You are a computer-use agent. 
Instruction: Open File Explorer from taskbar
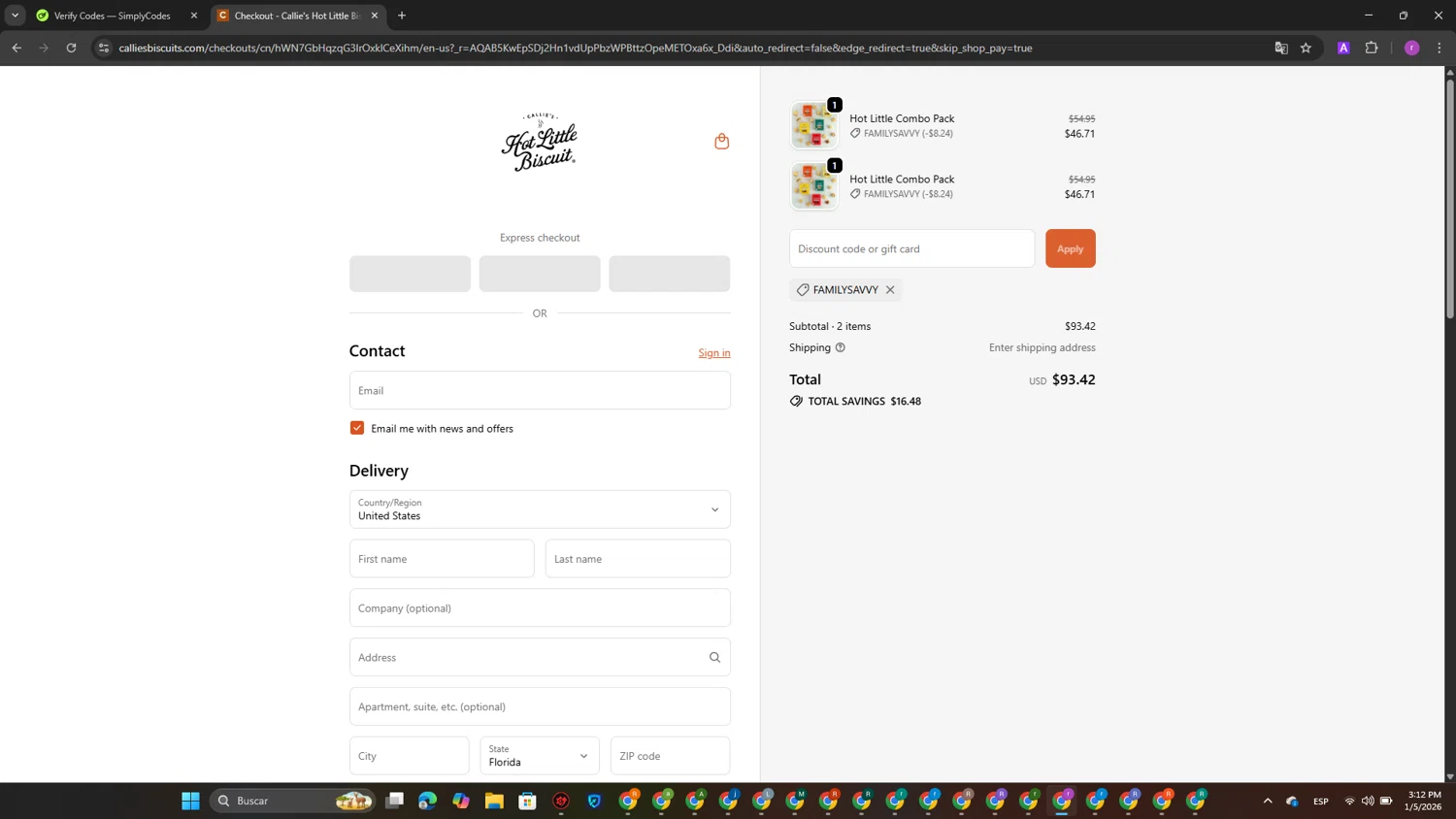(x=494, y=801)
